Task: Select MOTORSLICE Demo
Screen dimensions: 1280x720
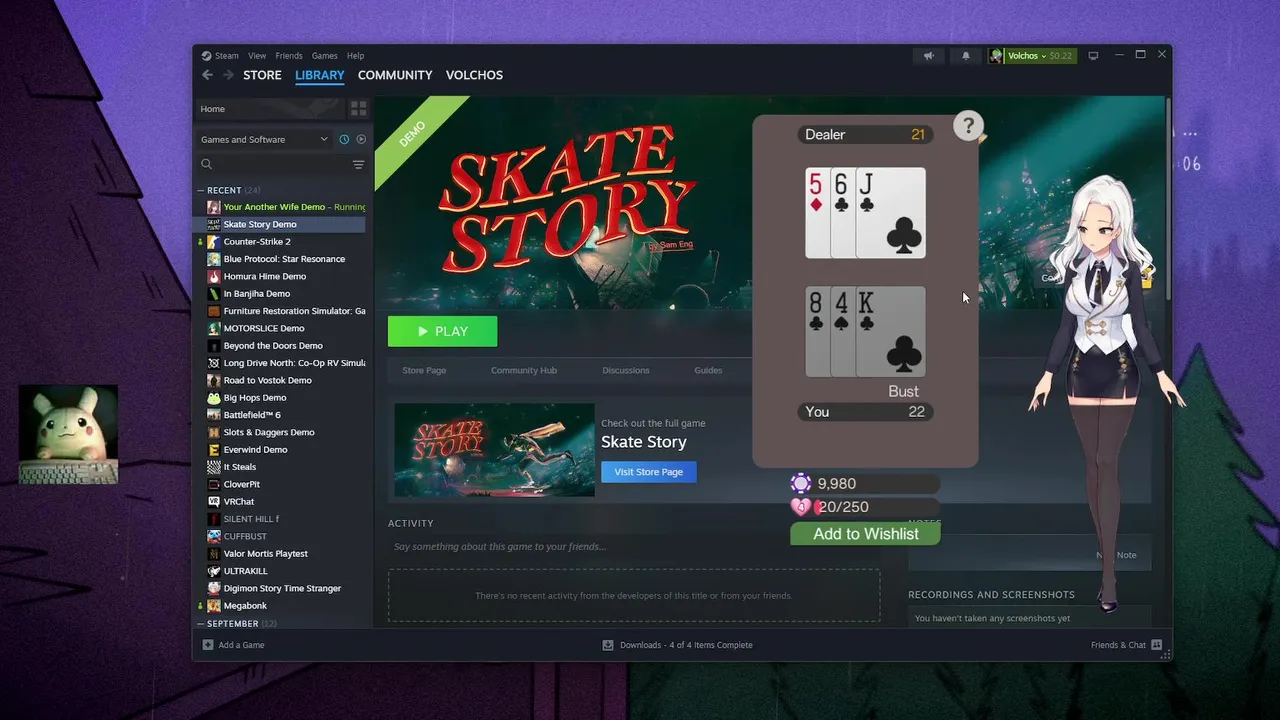Action: (264, 328)
